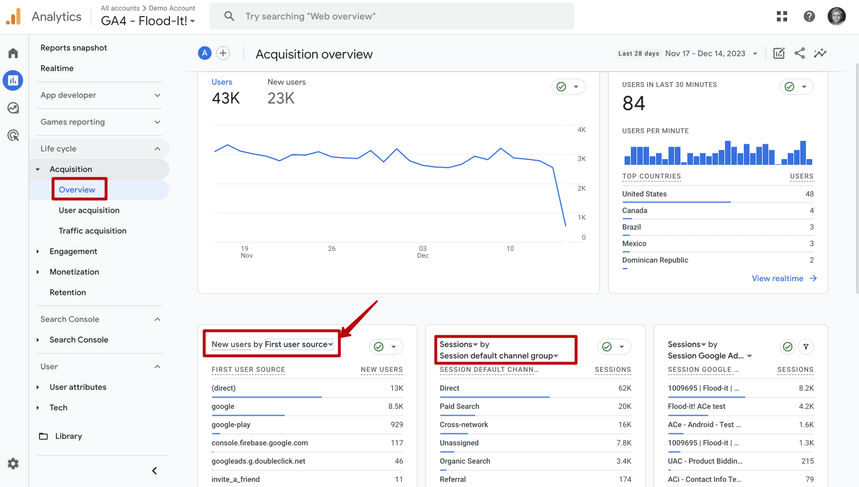The height and width of the screenshot is (487, 859).
Task: Open the Explore icon in left rail
Action: click(13, 108)
